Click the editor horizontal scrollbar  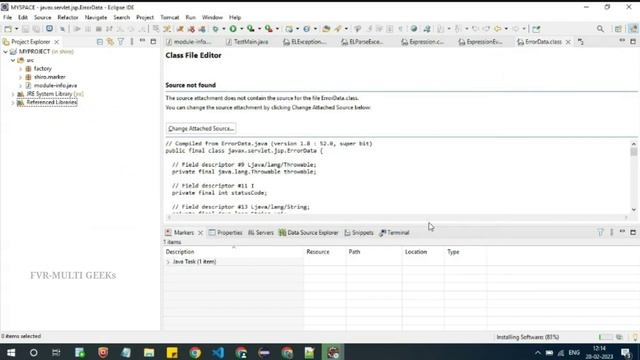pyautogui.click(x=398, y=218)
